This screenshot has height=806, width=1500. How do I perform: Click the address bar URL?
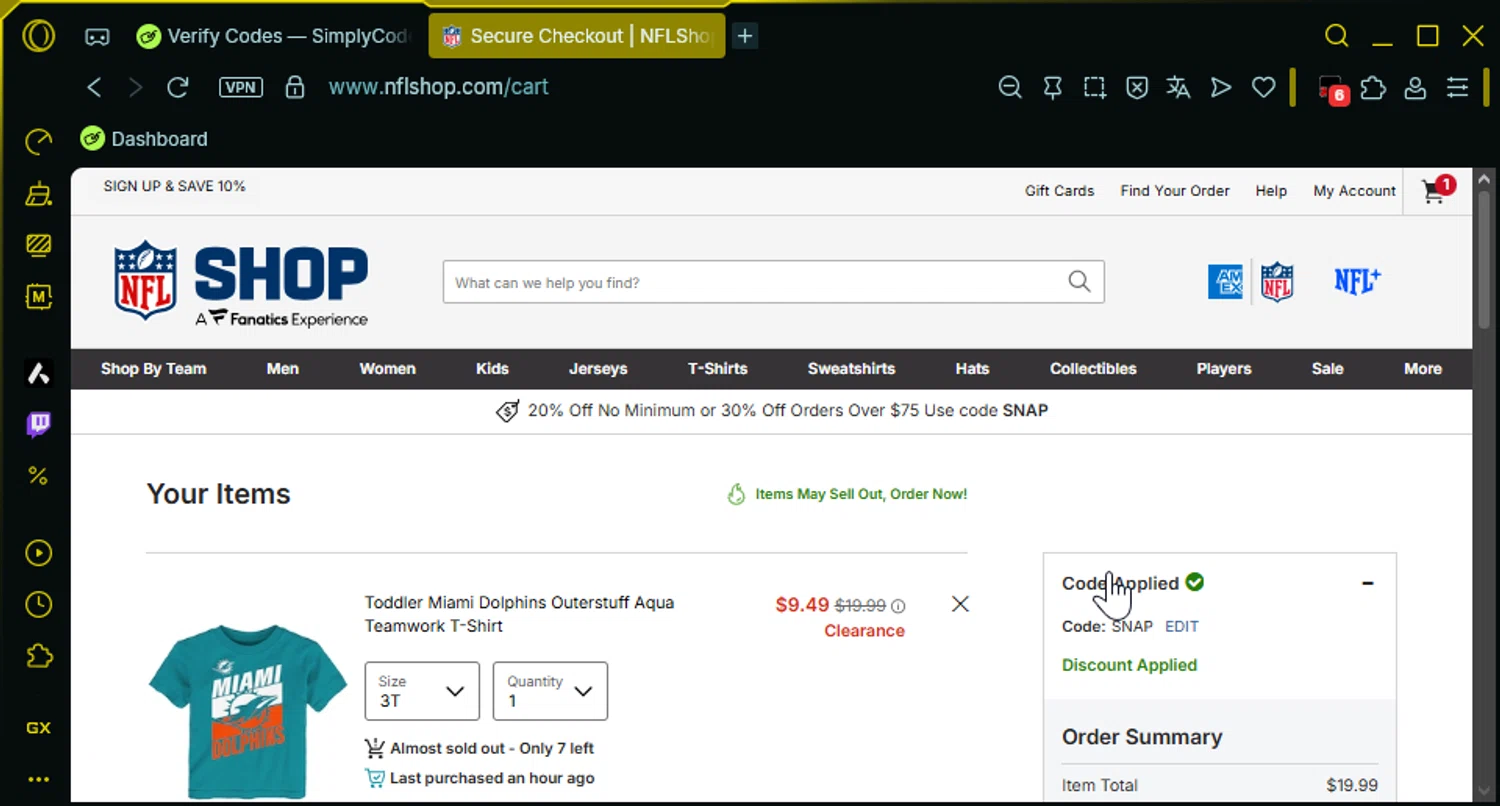(438, 87)
